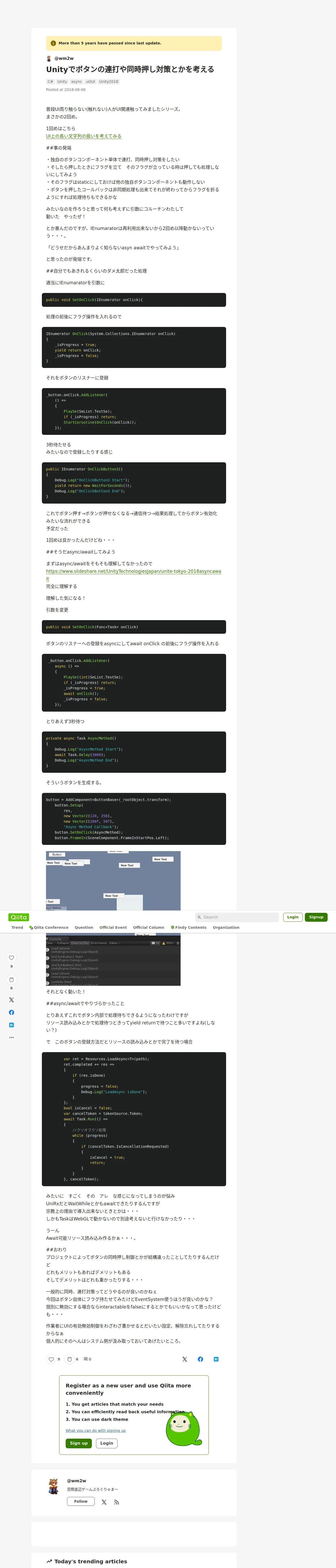Click the Login button in the register box
This screenshot has width=336, height=1568.
click(x=107, y=1443)
